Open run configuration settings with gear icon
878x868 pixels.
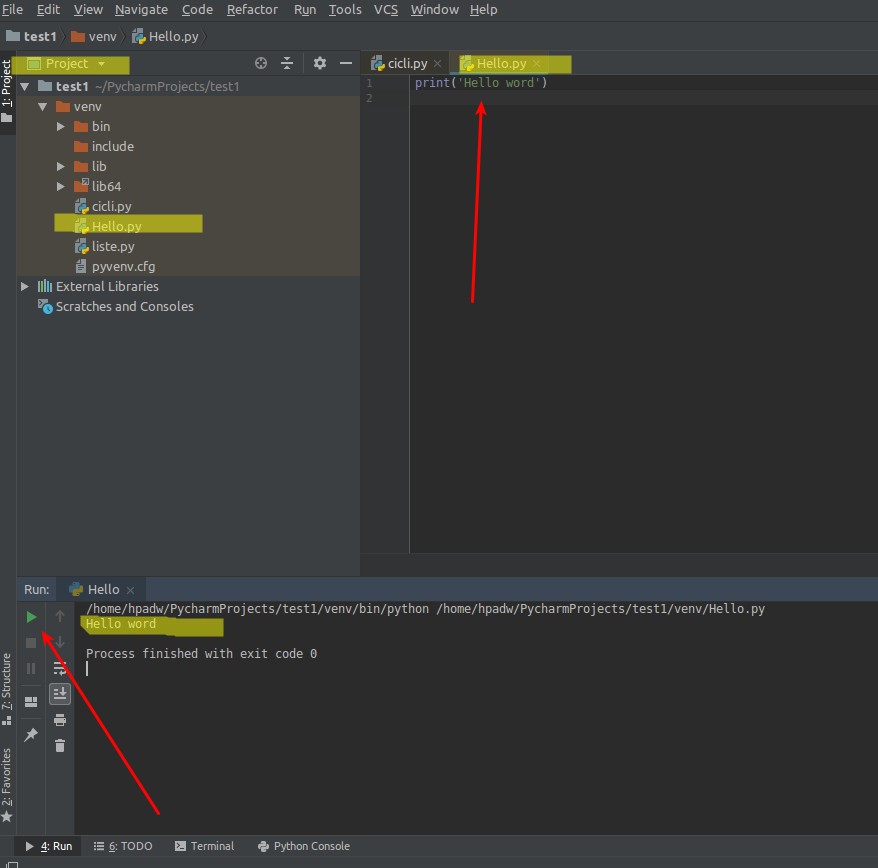(319, 63)
